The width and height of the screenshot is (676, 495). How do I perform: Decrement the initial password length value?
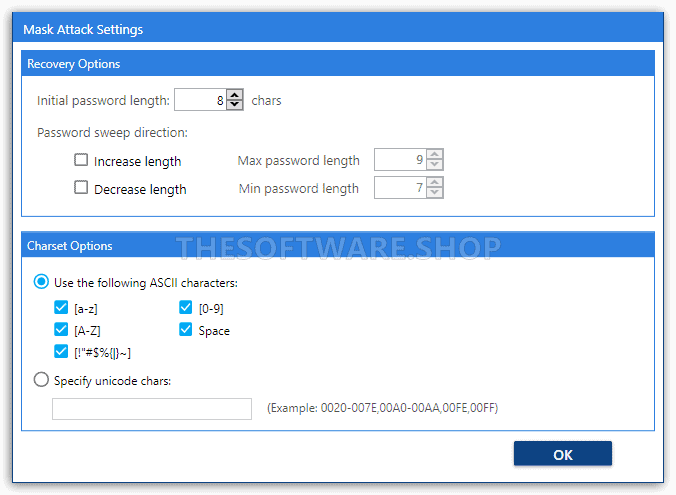[235, 105]
